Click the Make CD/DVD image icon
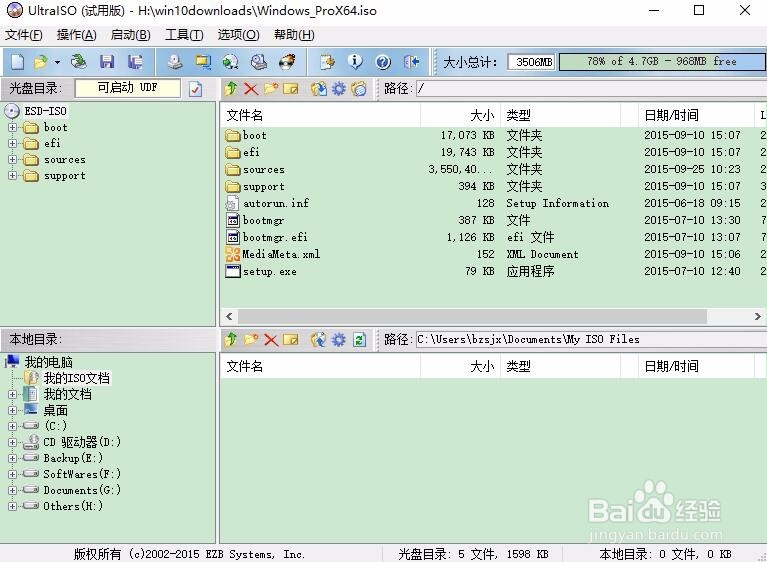The width and height of the screenshot is (767, 562). tap(175, 62)
